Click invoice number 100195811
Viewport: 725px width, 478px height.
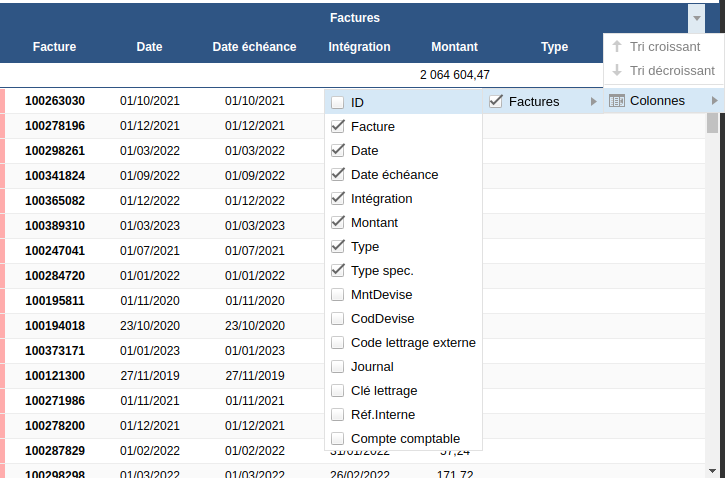tap(55, 300)
